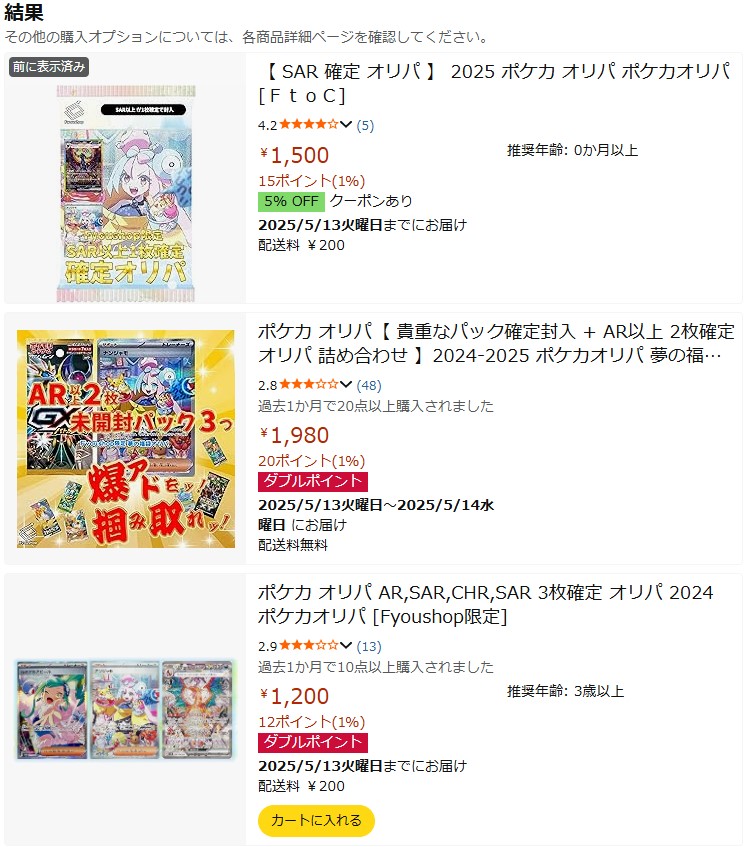Click the ¥1,980 price link
Screen dimensions: 744x847
[294, 435]
